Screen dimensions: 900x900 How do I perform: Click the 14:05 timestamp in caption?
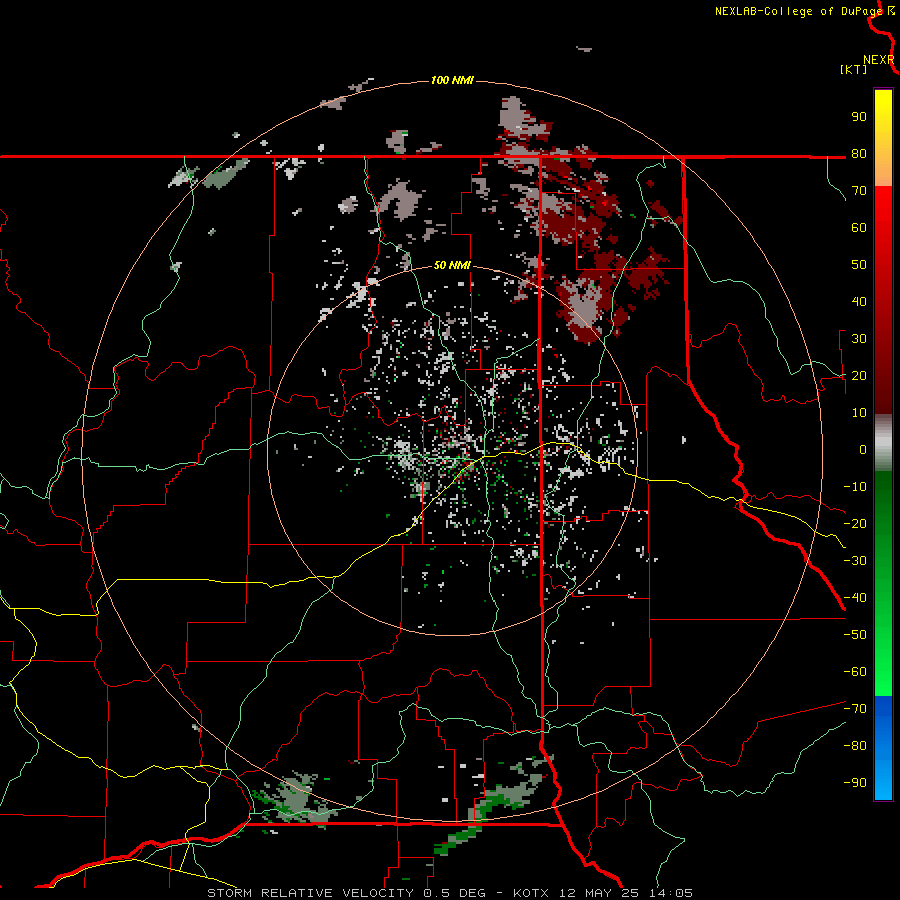(x=671, y=893)
